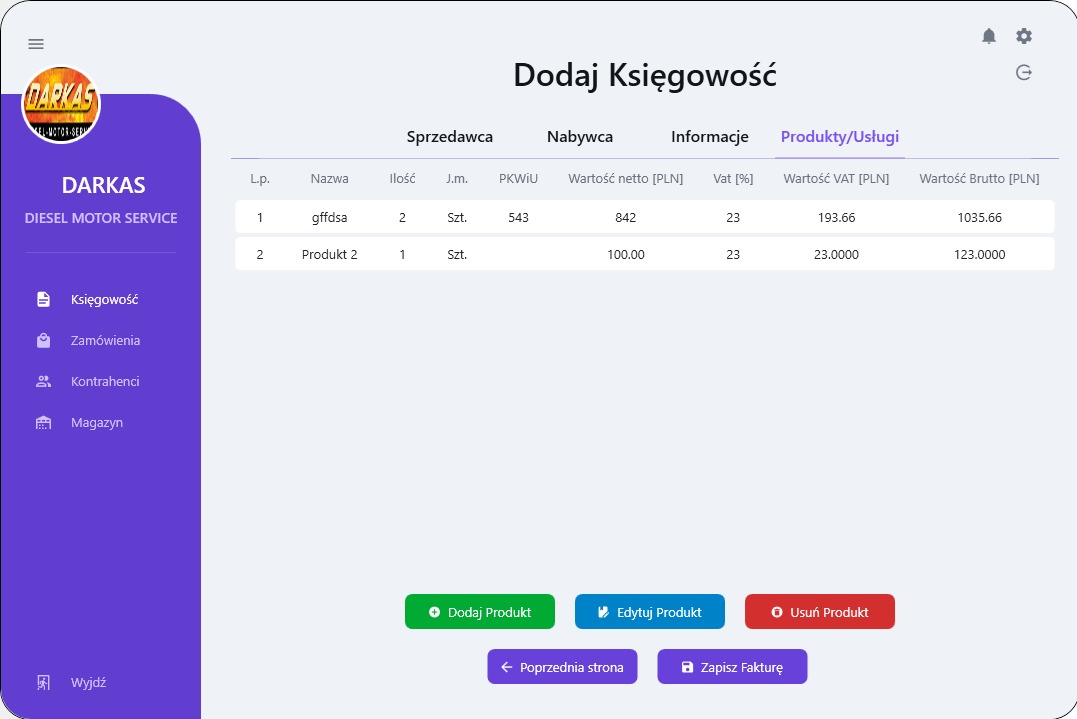1077x719 pixels.
Task: Go back with Poprzednia strona button
Action: [x=563, y=667]
